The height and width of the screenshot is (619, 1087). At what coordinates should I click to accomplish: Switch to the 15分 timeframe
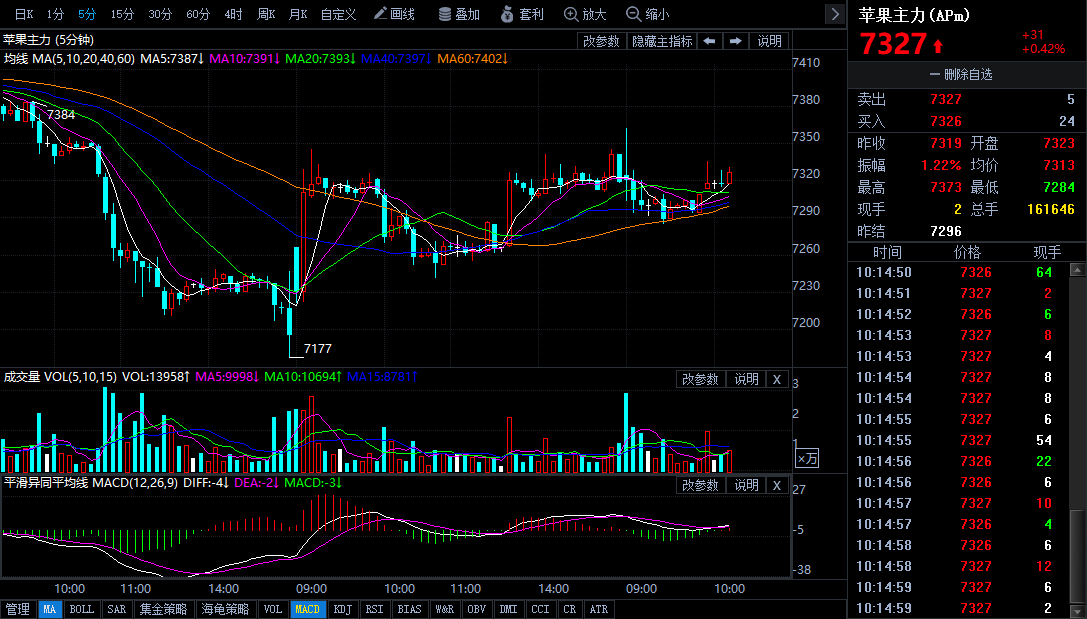(x=122, y=14)
